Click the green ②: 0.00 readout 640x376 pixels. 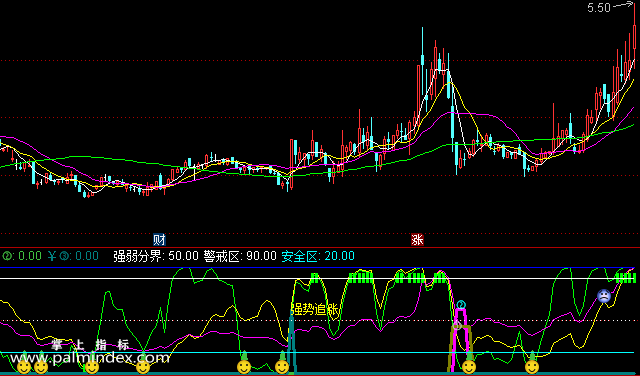pos(22,256)
